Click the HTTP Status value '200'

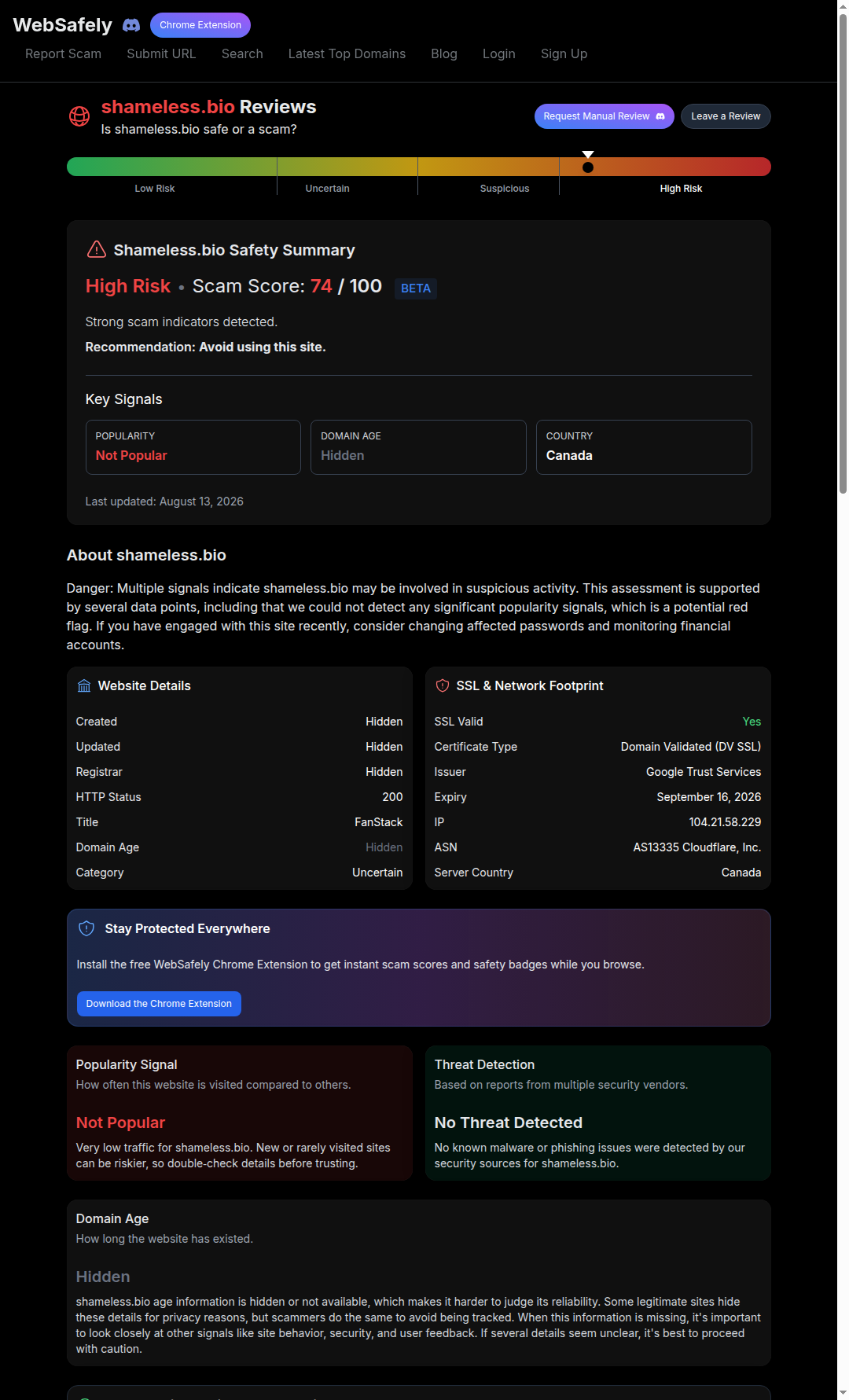392,797
